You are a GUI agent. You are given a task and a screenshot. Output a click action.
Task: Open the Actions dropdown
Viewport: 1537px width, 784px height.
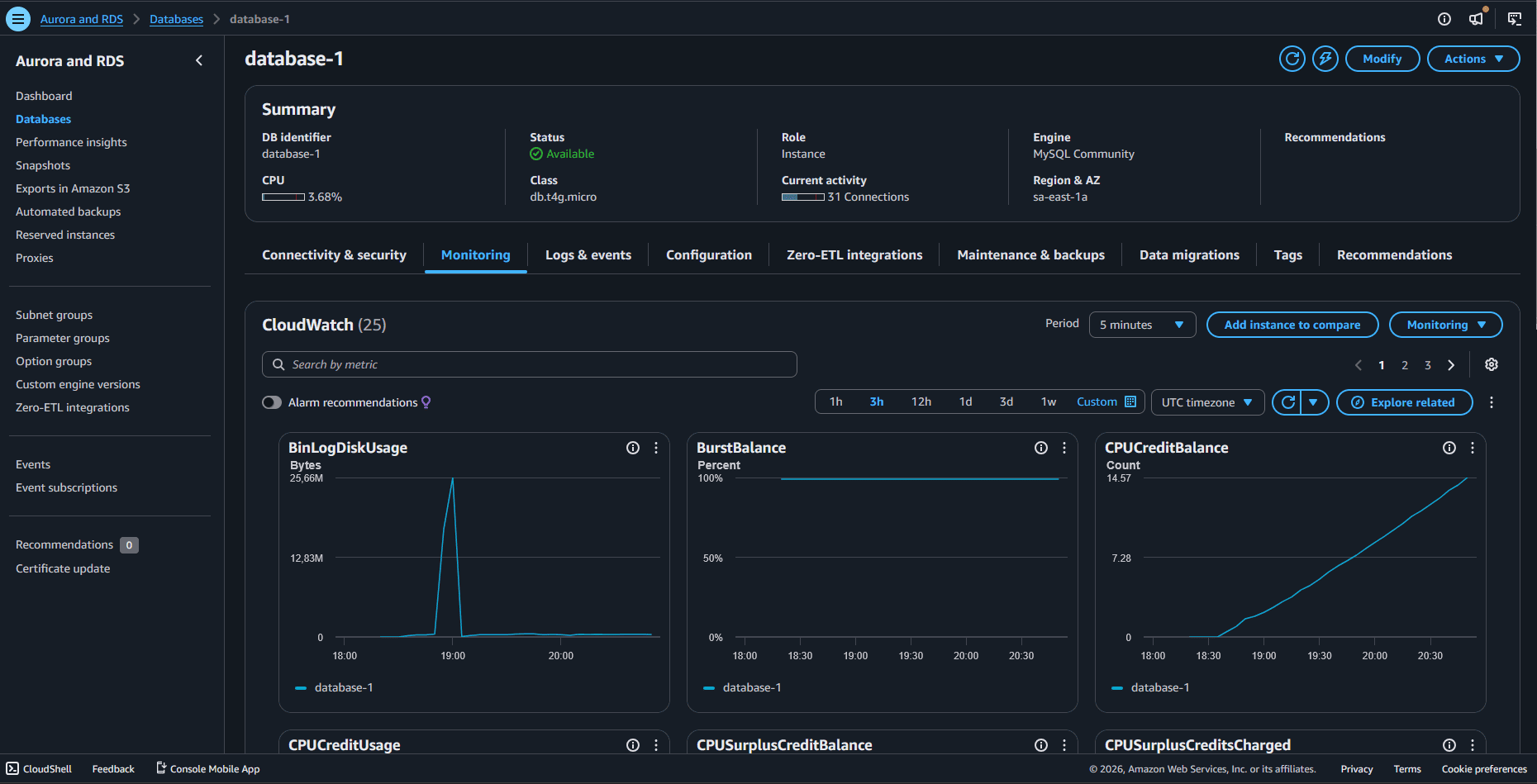(x=1473, y=59)
